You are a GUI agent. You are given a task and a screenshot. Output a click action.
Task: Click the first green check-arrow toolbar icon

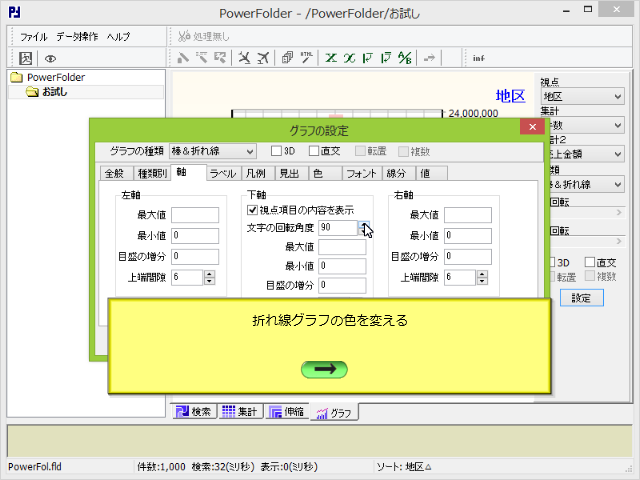click(367, 58)
